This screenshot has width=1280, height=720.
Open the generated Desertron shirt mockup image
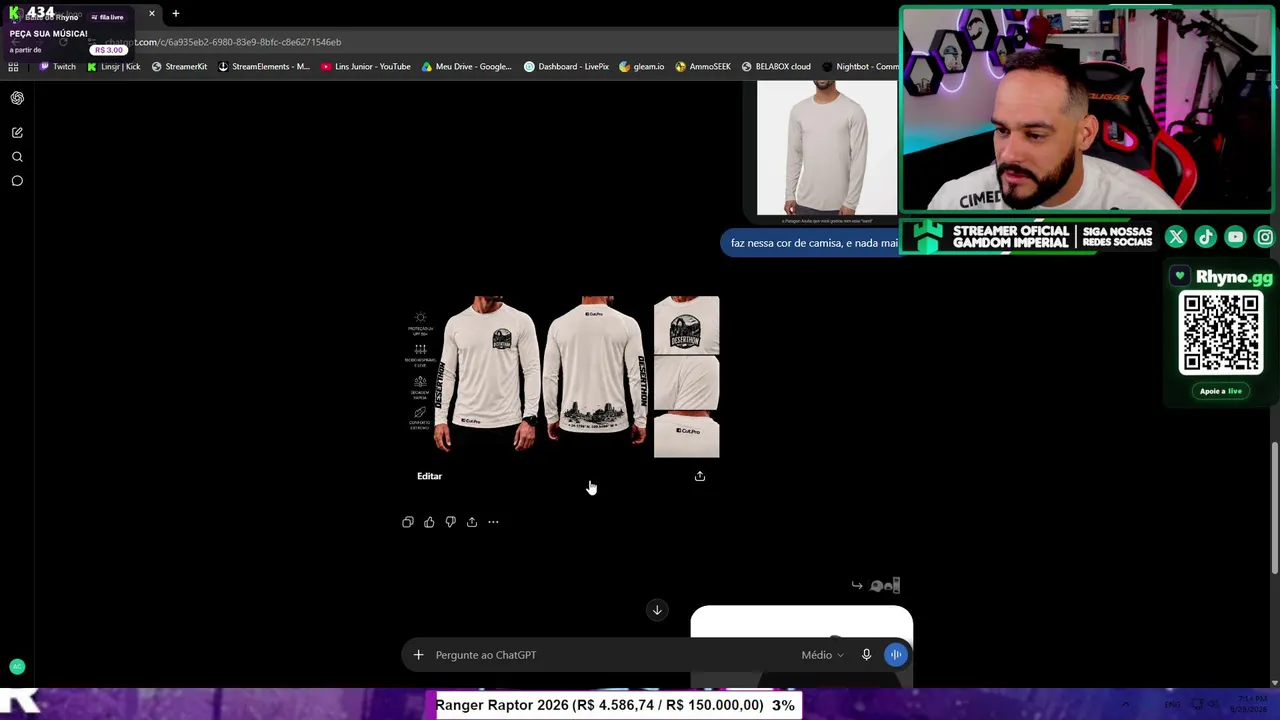click(x=563, y=377)
